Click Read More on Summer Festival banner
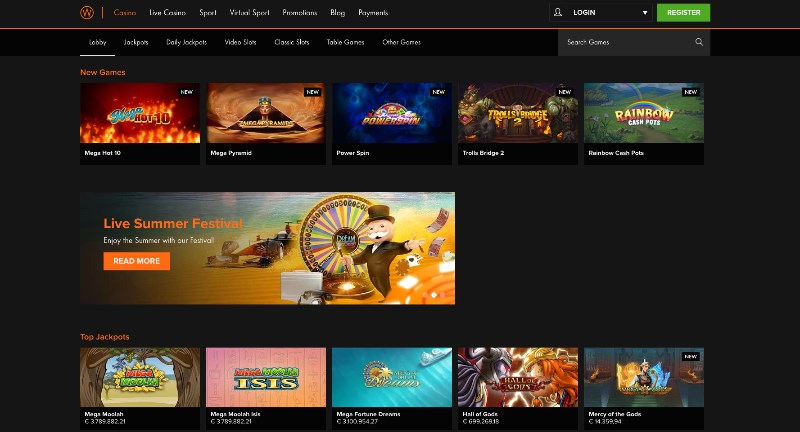This screenshot has height=432, width=800. (137, 261)
